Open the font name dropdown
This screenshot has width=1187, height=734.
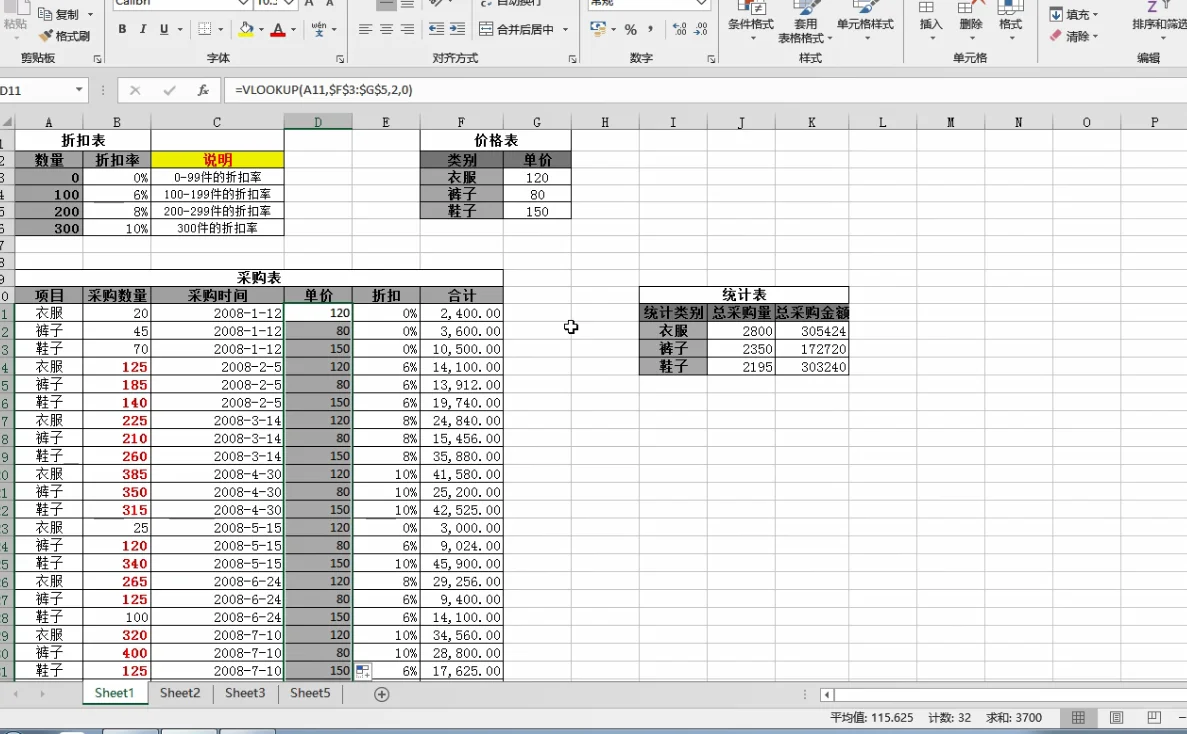coord(243,3)
